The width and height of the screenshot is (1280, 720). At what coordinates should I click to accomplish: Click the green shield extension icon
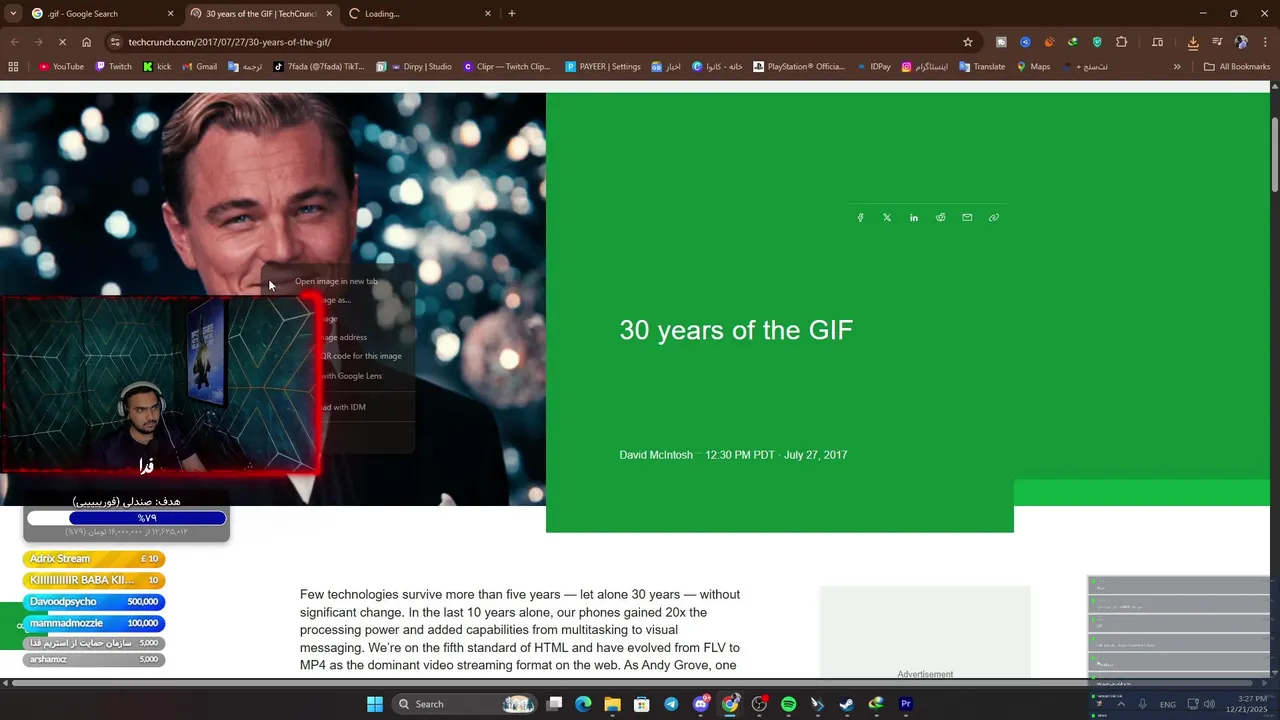pos(1097,42)
